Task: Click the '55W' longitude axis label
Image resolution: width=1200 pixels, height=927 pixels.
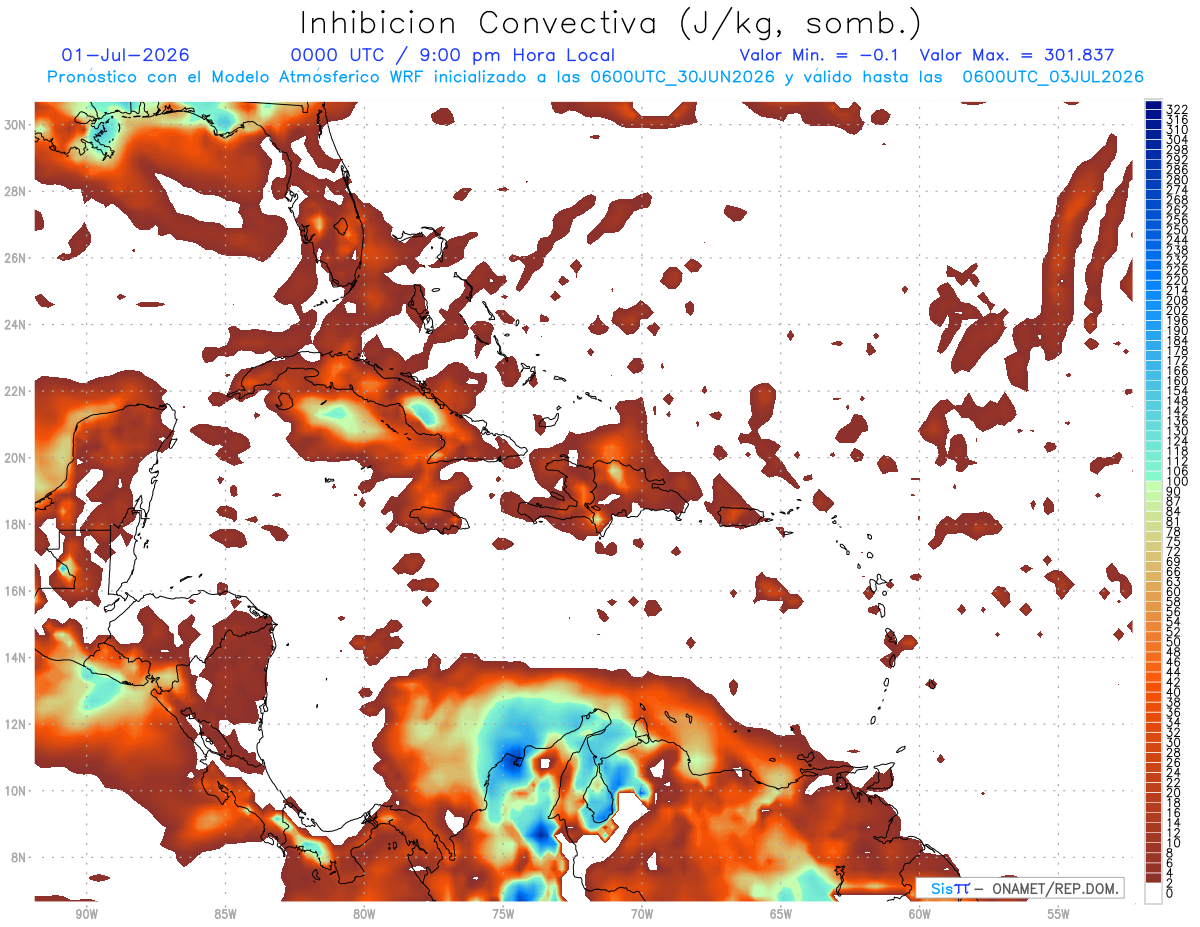Action: (x=1059, y=914)
